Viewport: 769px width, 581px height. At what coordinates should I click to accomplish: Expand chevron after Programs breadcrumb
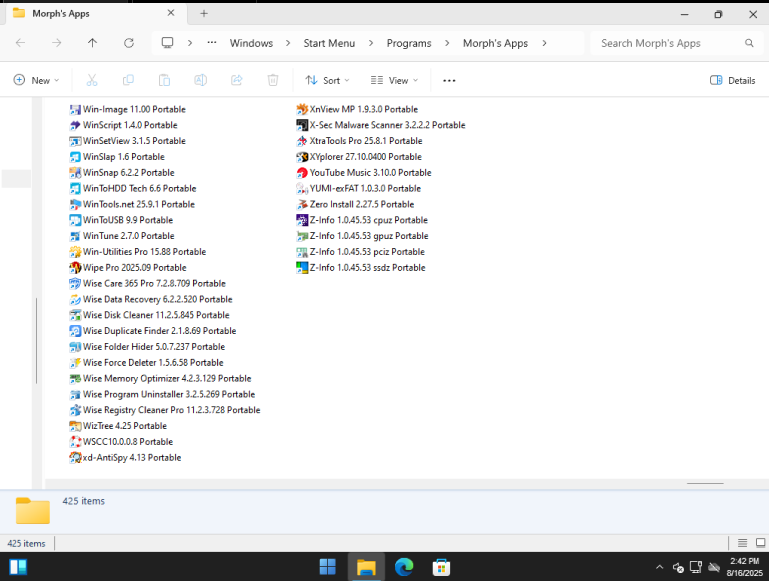pyautogui.click(x=447, y=43)
